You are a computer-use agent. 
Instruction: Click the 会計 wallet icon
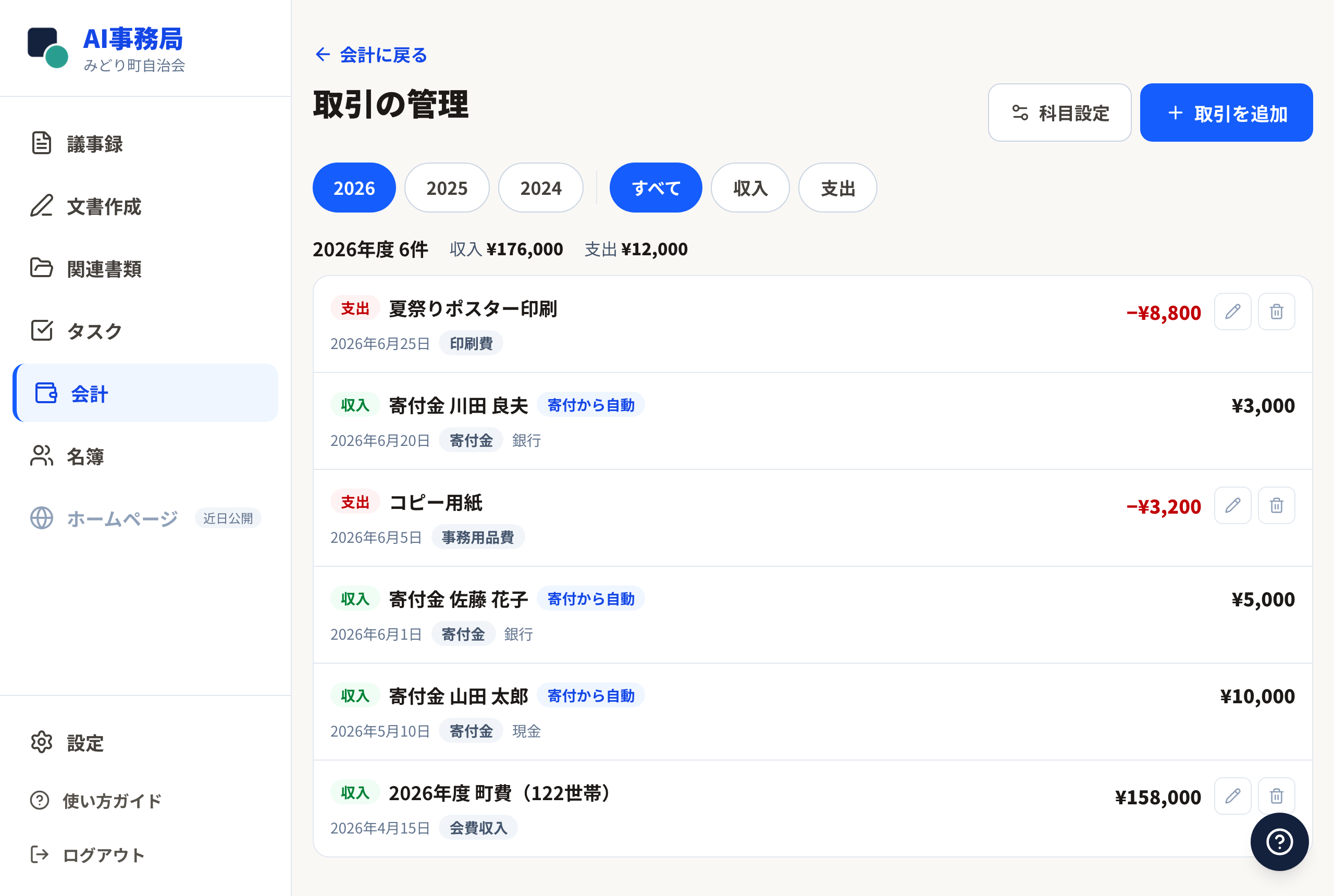(x=46, y=393)
